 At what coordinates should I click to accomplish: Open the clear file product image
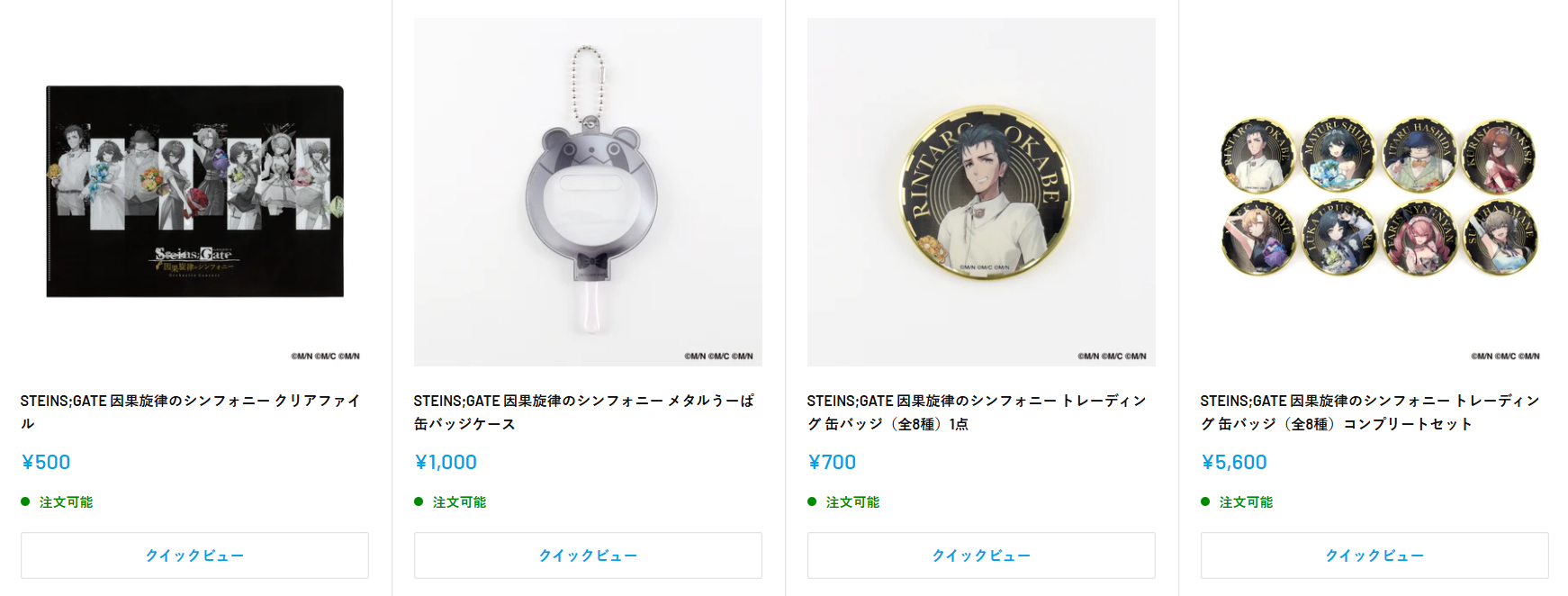194,192
